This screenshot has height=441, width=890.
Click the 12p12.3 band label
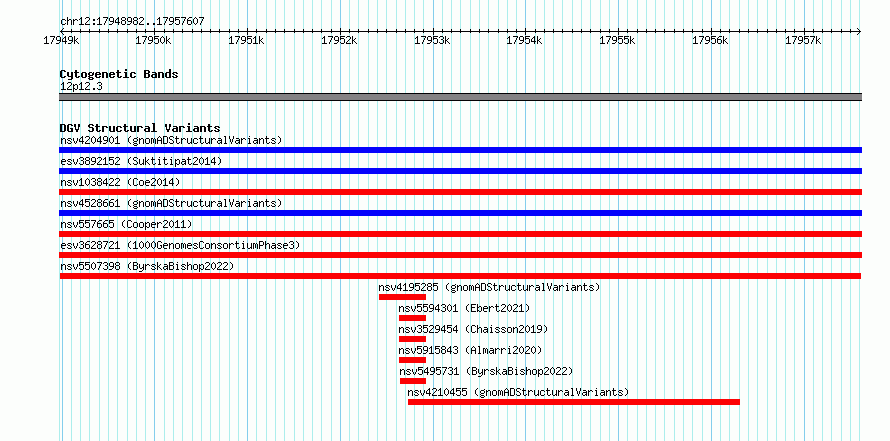pyautogui.click(x=81, y=87)
